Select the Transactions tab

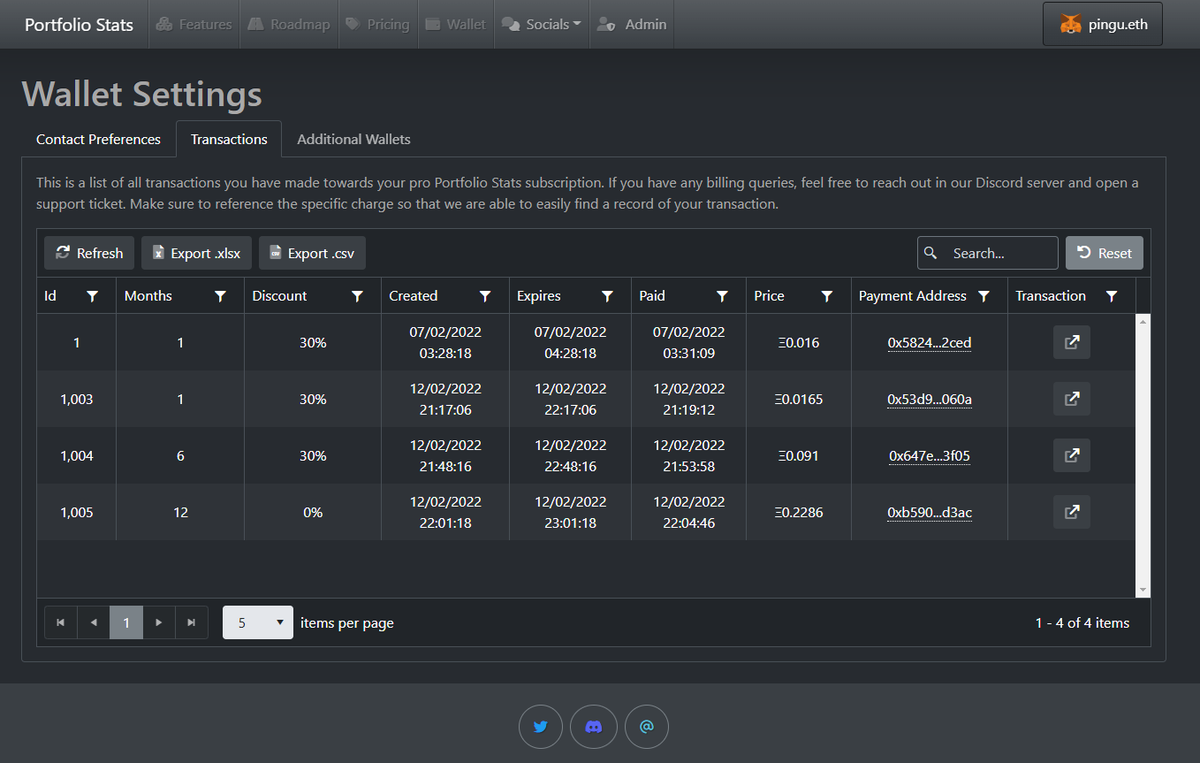[x=229, y=139]
